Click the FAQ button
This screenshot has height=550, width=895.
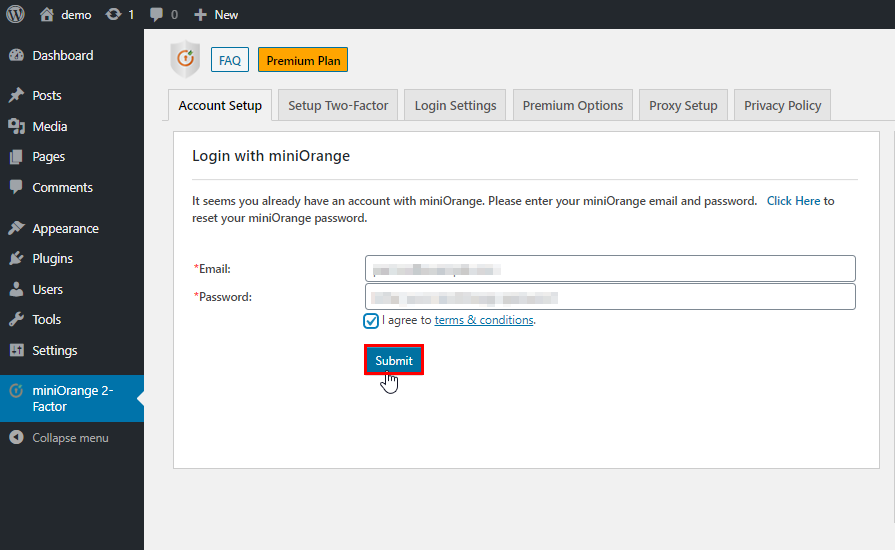click(x=230, y=60)
